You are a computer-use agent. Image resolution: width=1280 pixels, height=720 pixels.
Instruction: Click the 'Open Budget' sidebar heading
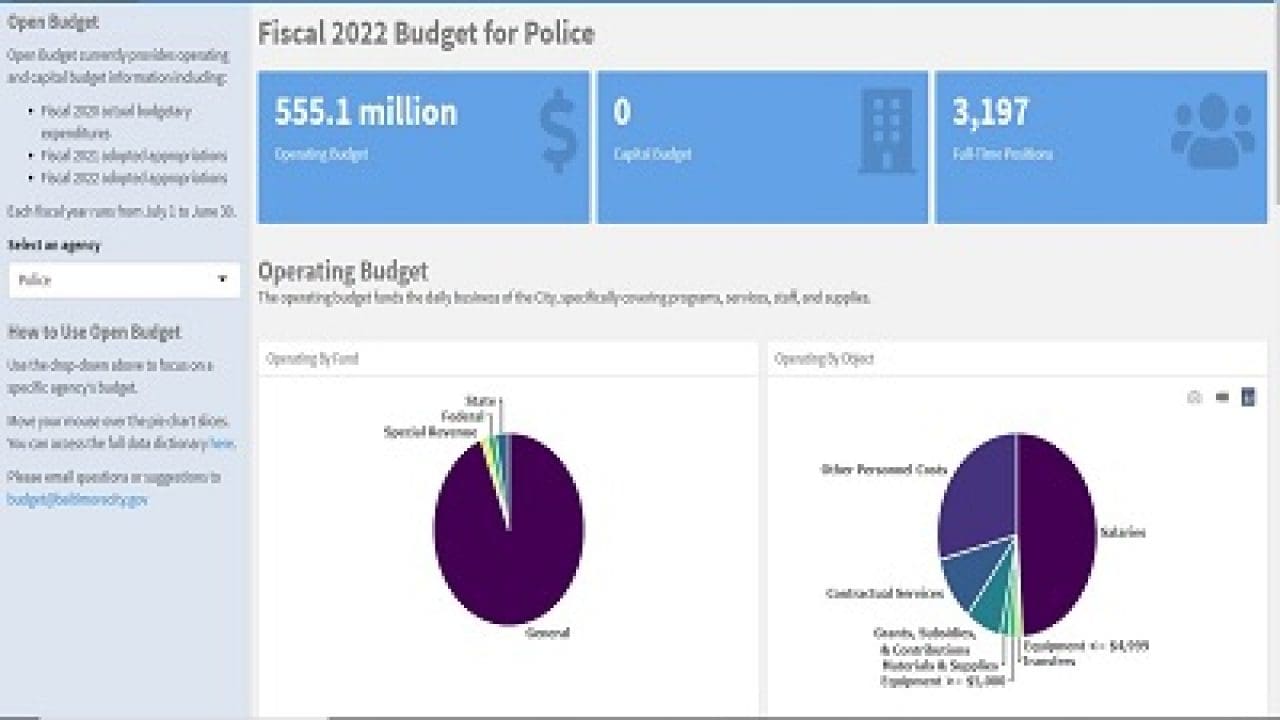(x=53, y=21)
